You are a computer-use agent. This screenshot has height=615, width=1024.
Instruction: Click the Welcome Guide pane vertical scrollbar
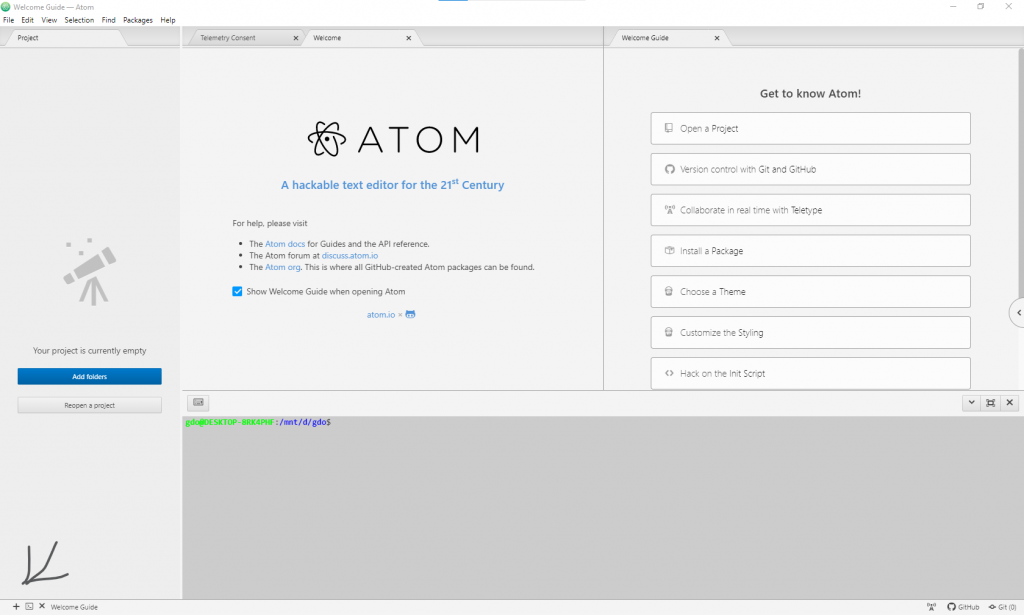1021,173
